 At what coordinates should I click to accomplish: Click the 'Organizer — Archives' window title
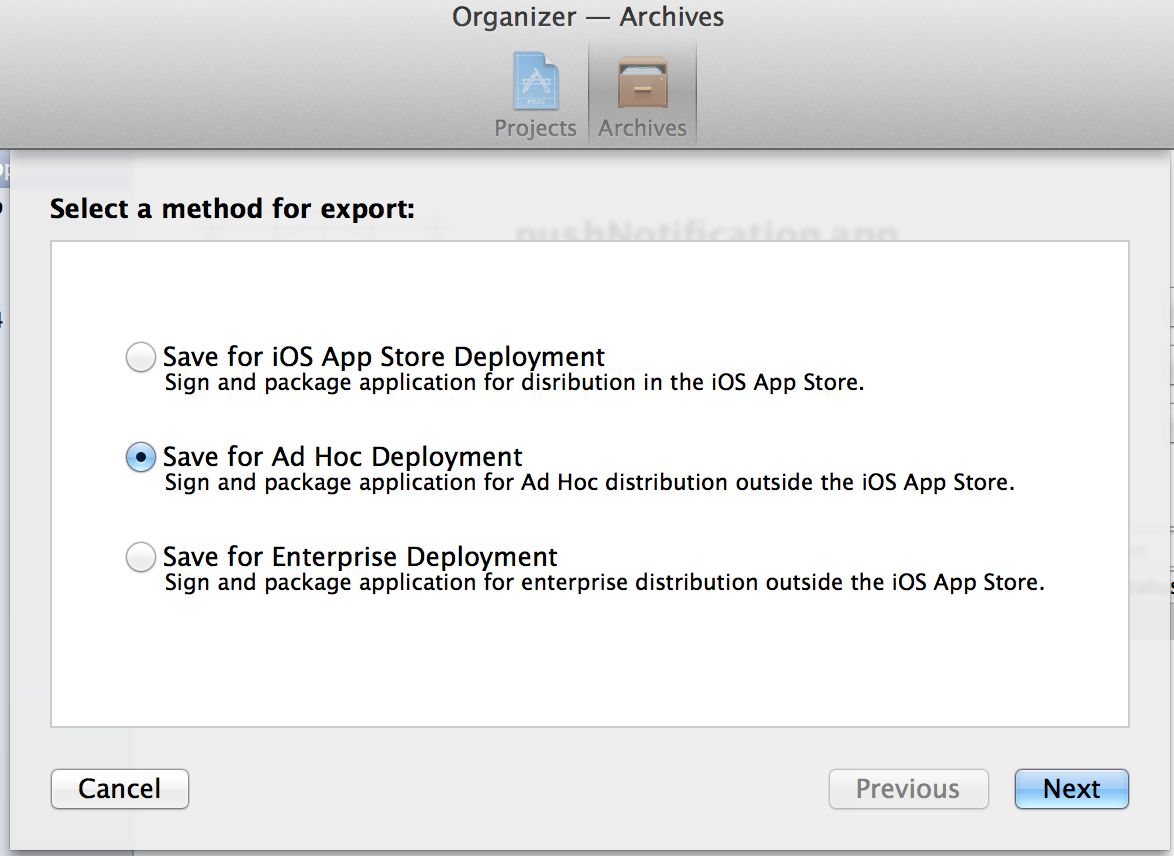[588, 16]
